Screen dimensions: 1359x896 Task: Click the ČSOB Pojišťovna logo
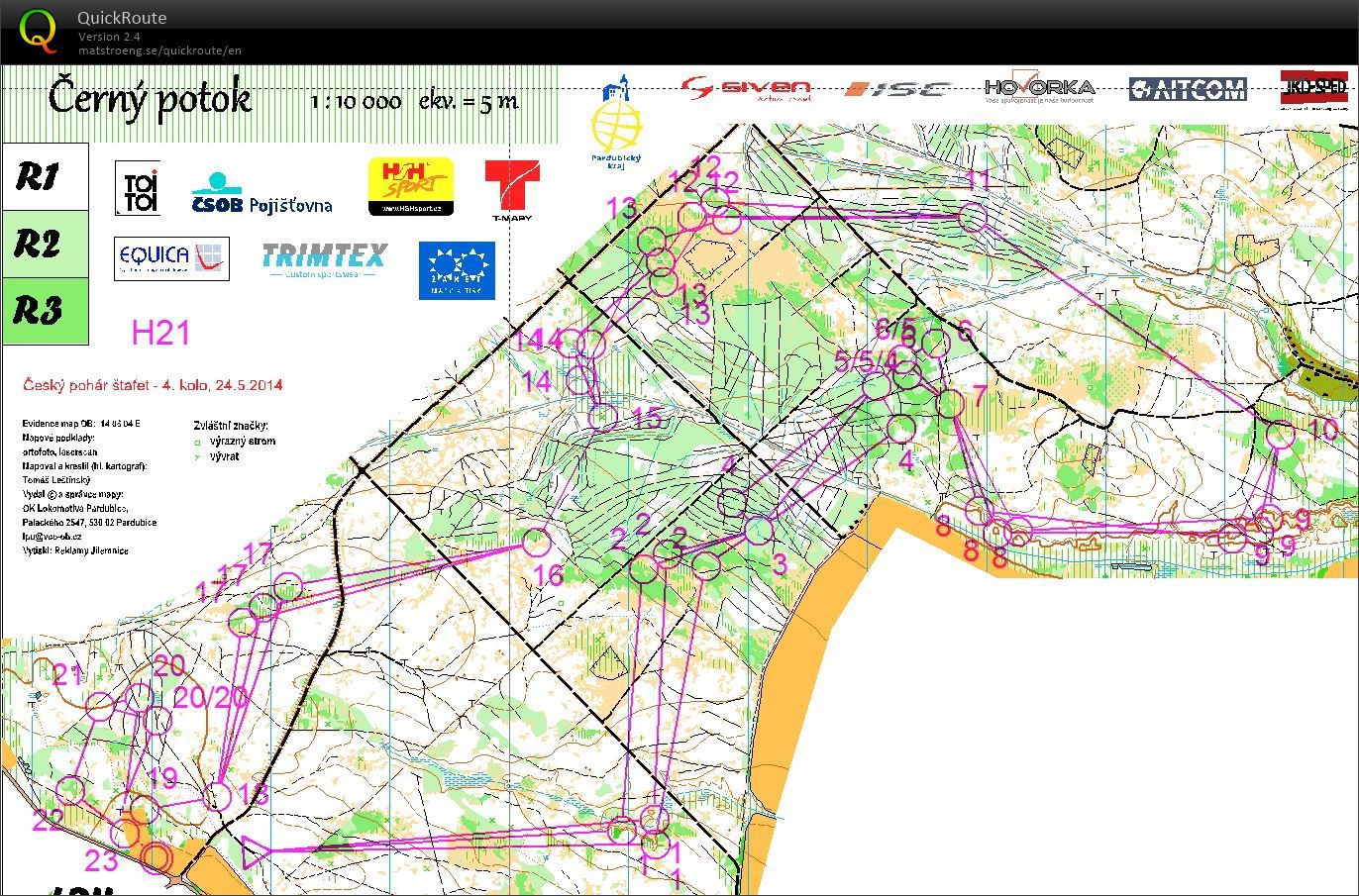(261, 194)
